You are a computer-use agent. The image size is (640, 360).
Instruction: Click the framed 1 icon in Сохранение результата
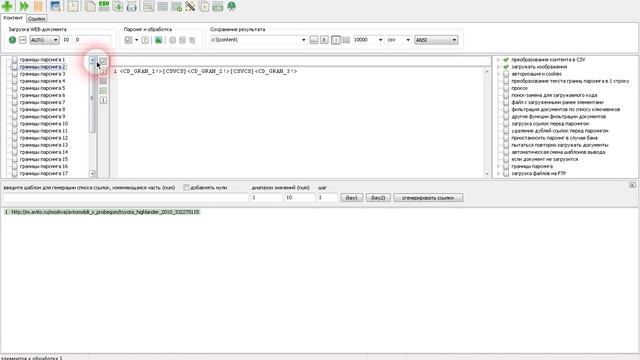point(336,40)
